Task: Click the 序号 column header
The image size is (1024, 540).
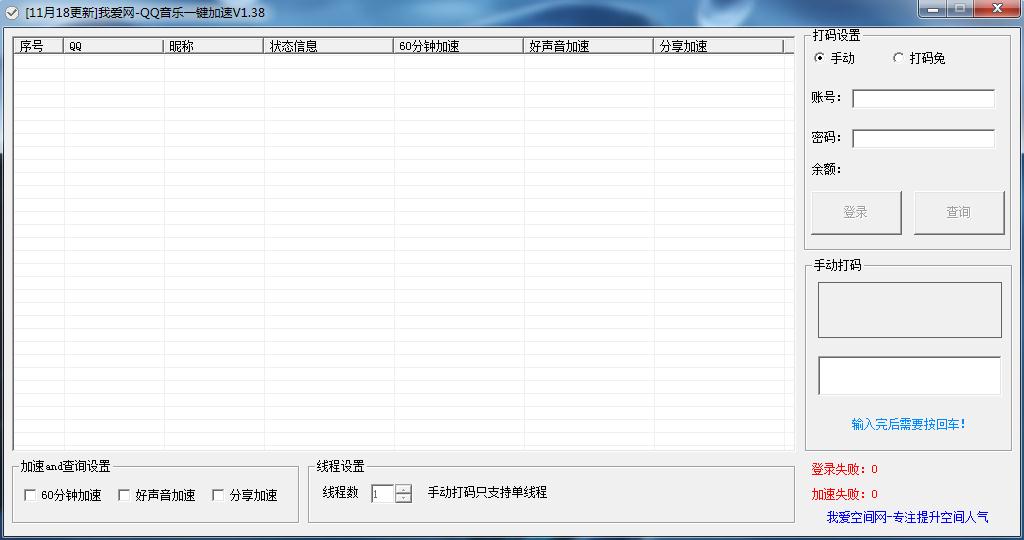Action: (38, 46)
